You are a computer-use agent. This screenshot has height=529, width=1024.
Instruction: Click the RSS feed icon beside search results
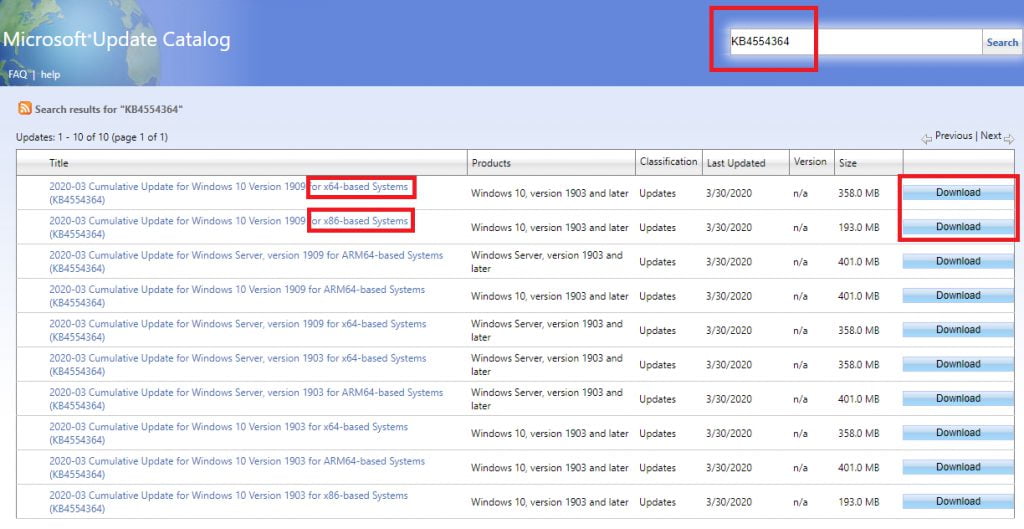click(25, 108)
